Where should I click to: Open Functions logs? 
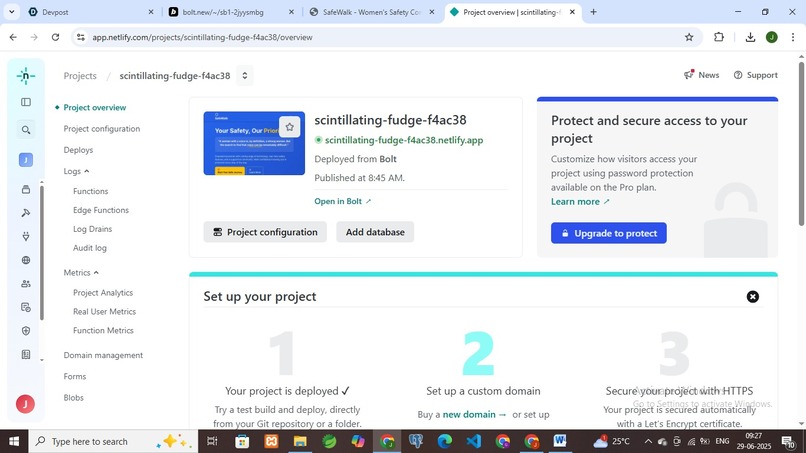click(90, 191)
